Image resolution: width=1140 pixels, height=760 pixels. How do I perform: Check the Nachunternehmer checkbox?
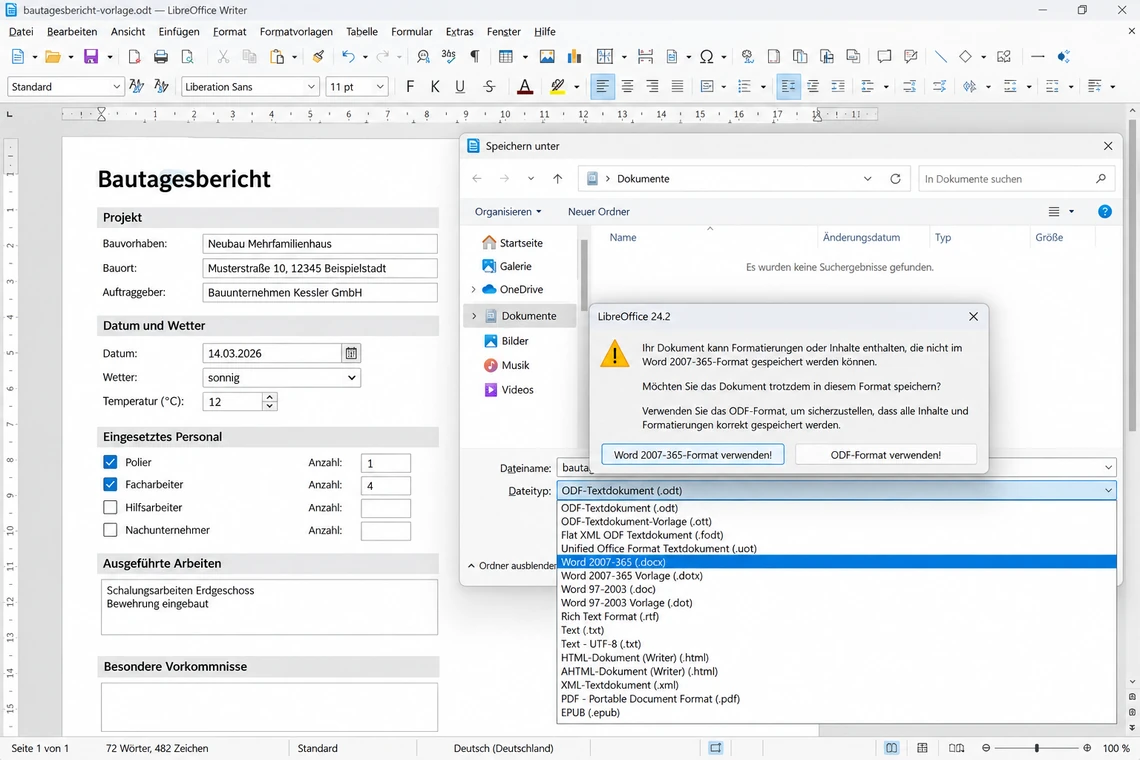point(110,530)
